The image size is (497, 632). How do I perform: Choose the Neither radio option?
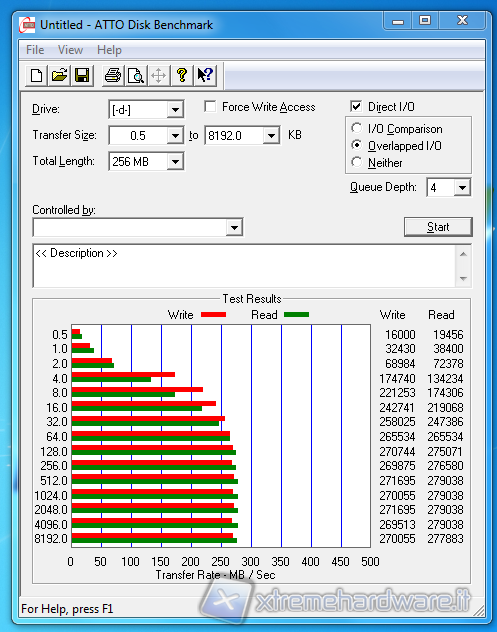[x=356, y=162]
